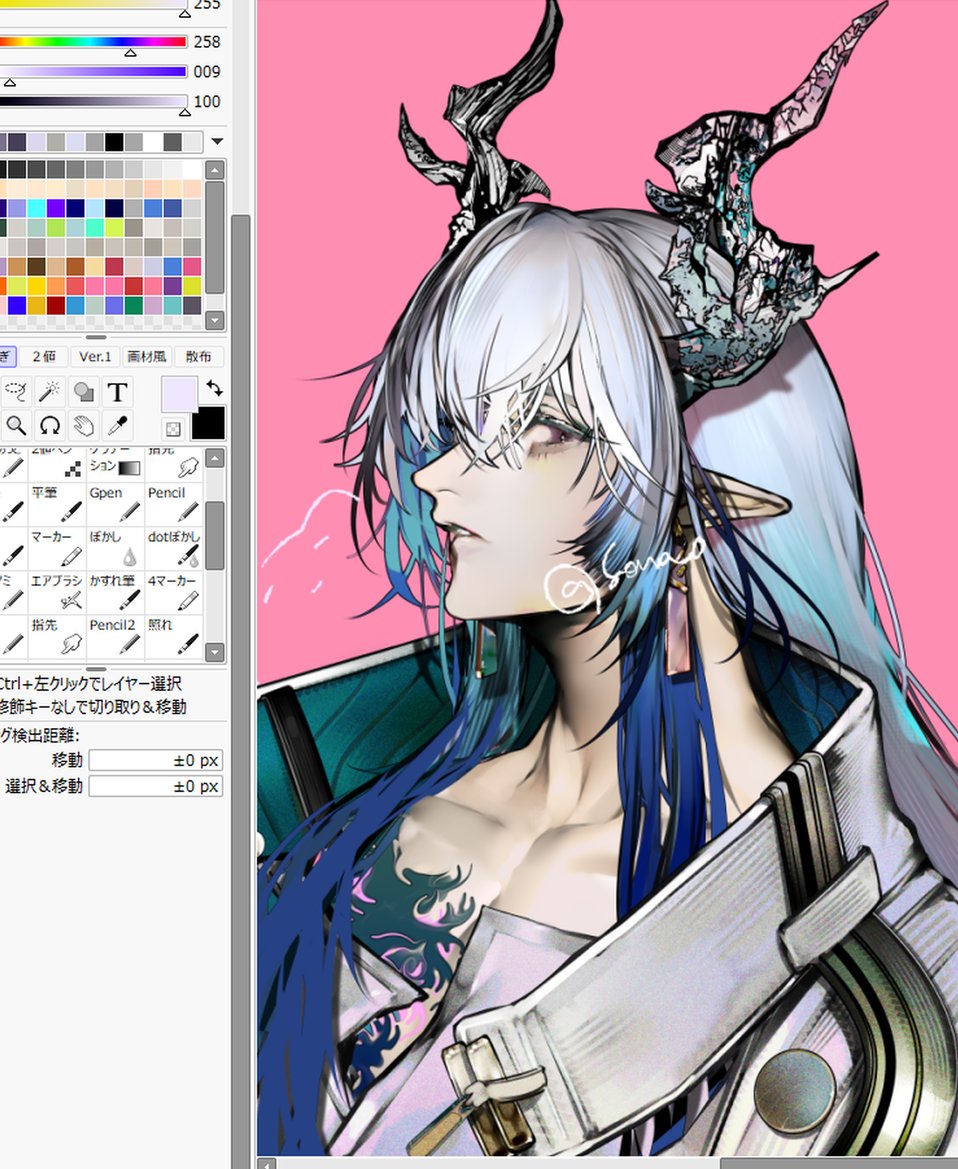Click the black-to-white brightness slider

(92, 101)
